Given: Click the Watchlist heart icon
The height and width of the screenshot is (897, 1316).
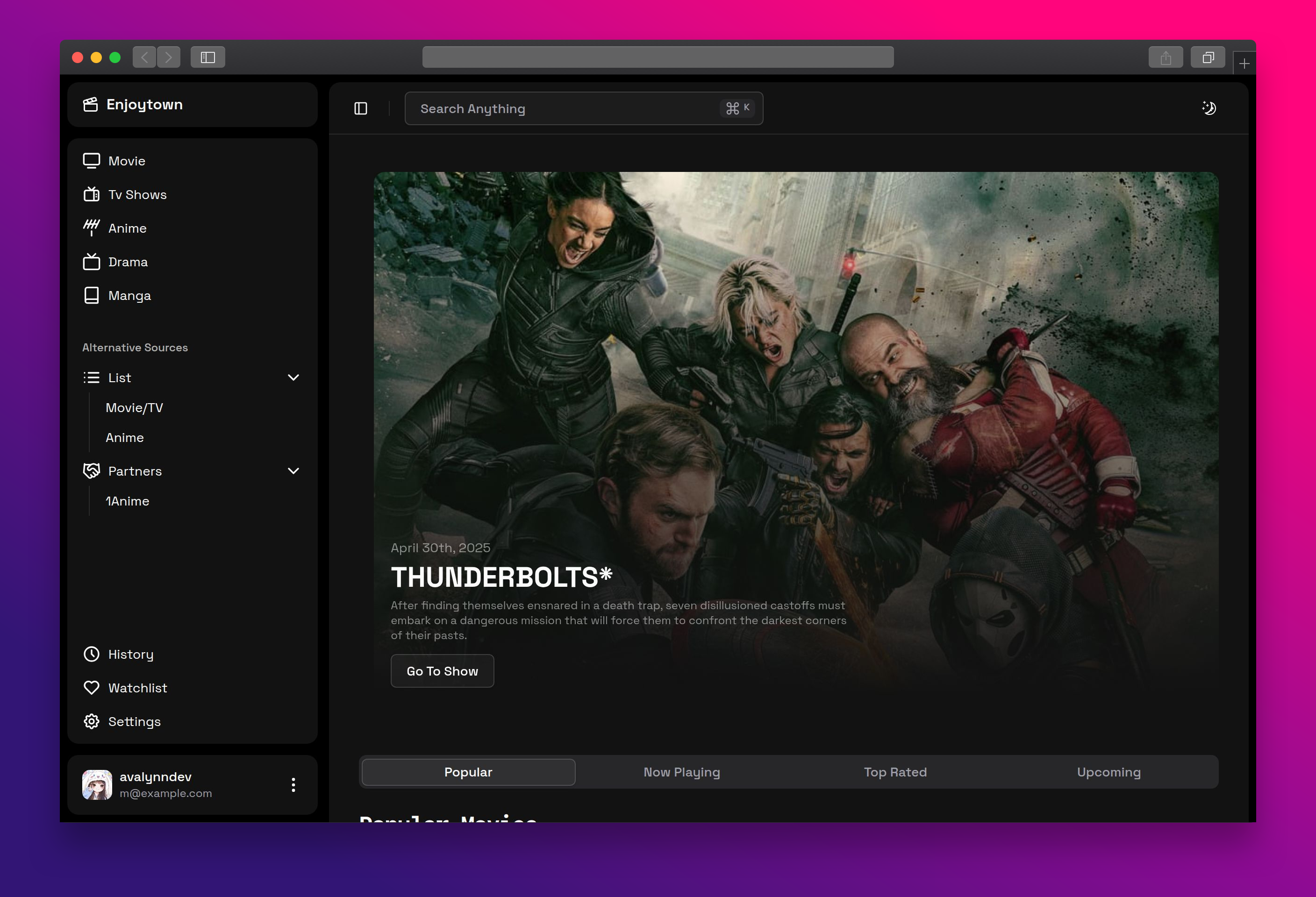Looking at the screenshot, I should click(x=91, y=688).
